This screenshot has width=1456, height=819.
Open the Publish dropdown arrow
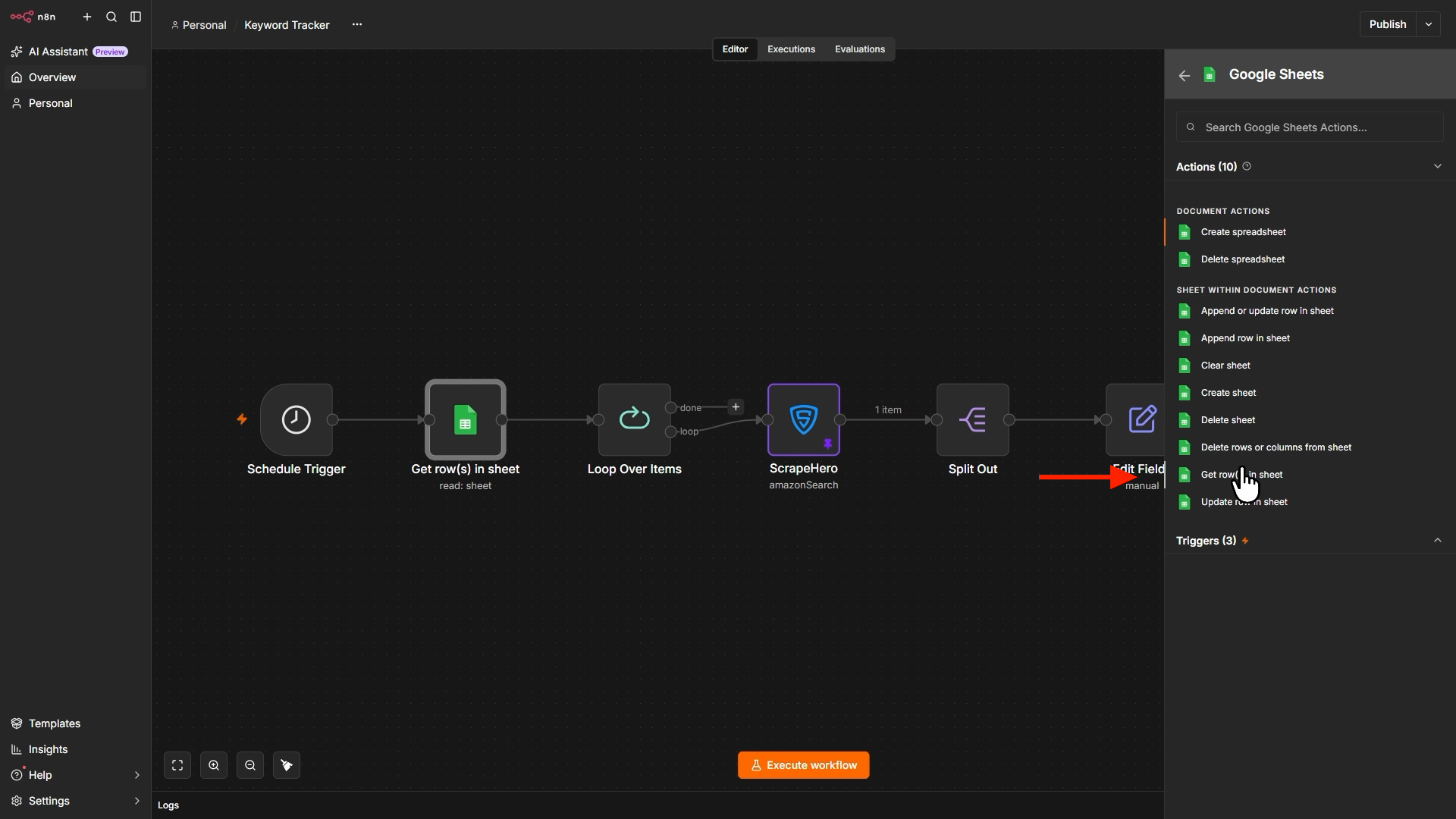1429,24
